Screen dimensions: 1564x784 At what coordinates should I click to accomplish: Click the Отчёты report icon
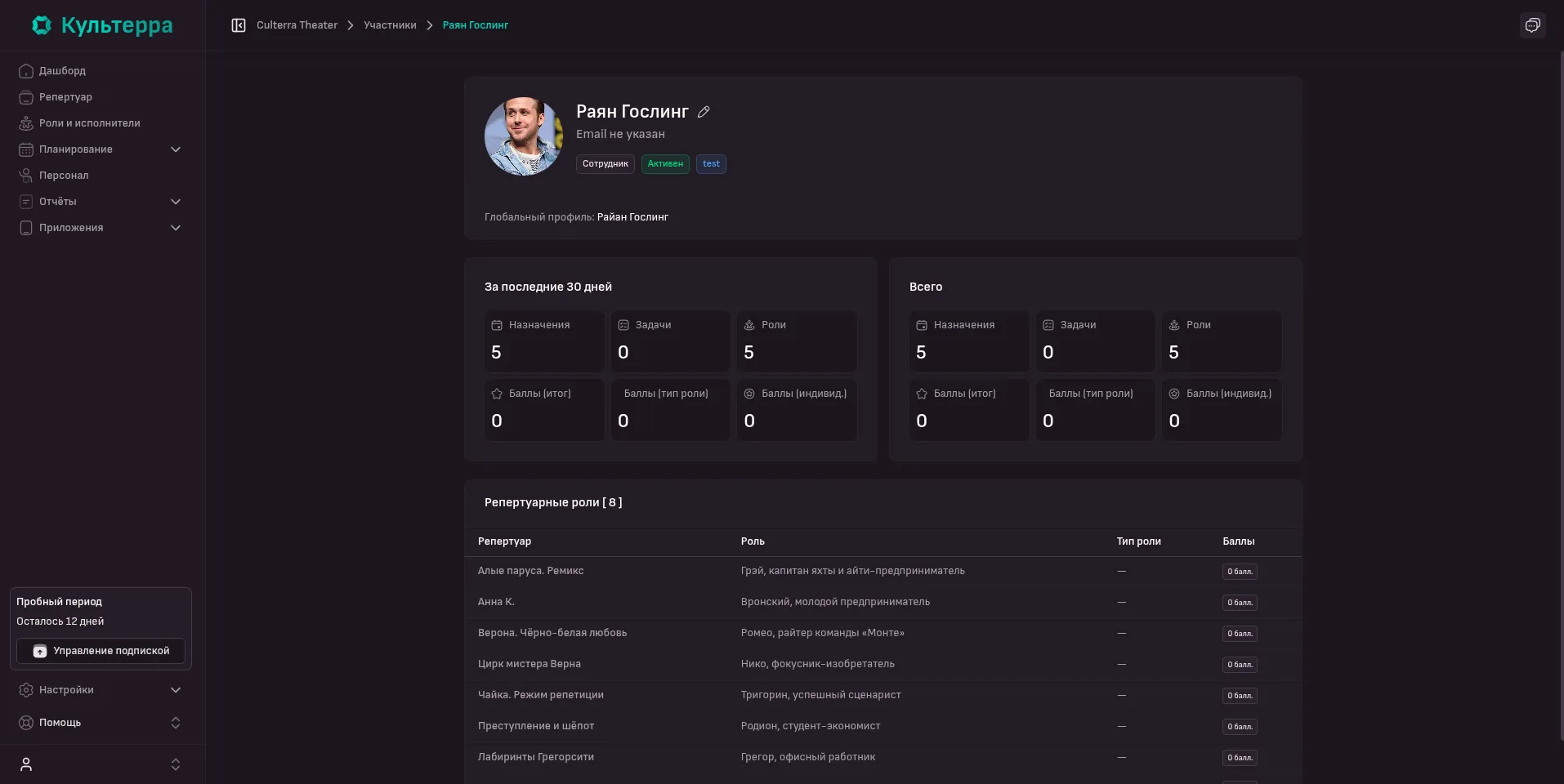click(26, 202)
